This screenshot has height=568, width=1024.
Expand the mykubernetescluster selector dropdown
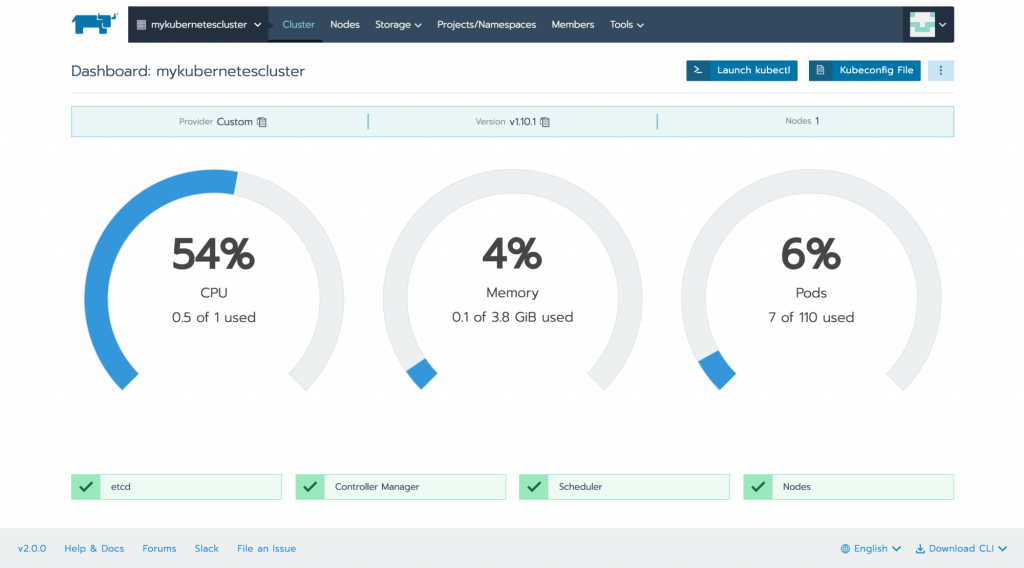tap(198, 24)
